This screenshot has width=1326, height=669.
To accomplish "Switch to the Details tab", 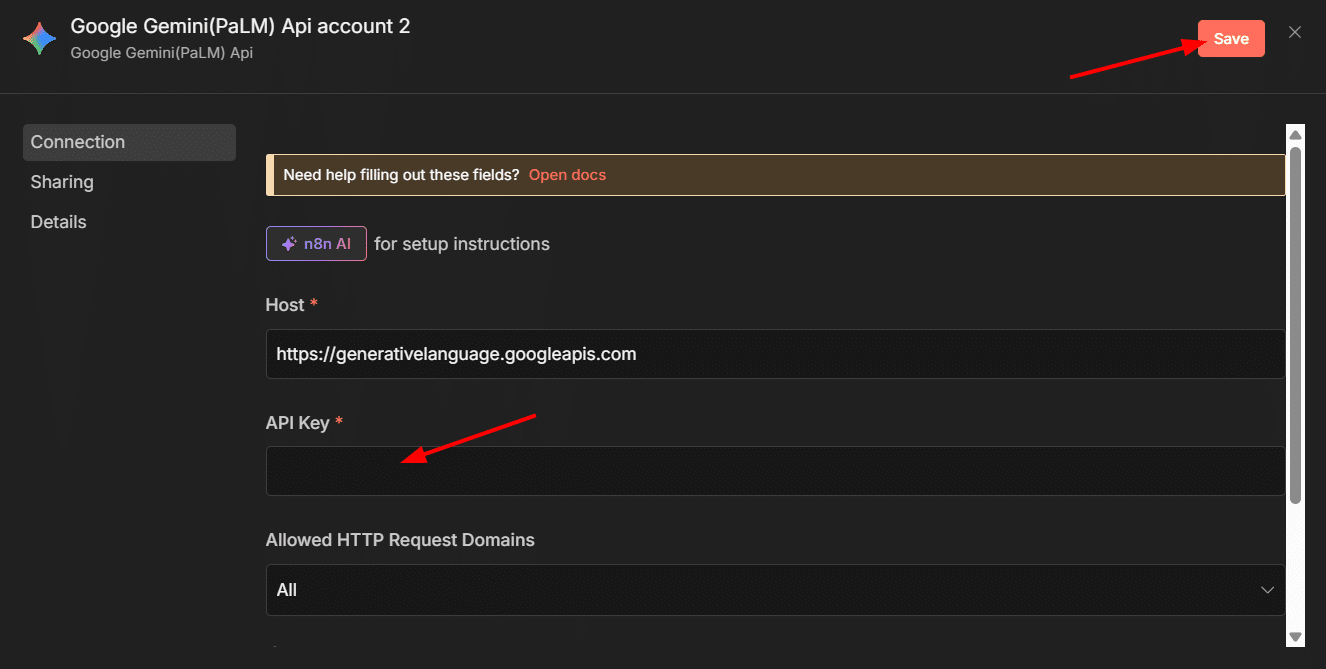I will 59,222.
